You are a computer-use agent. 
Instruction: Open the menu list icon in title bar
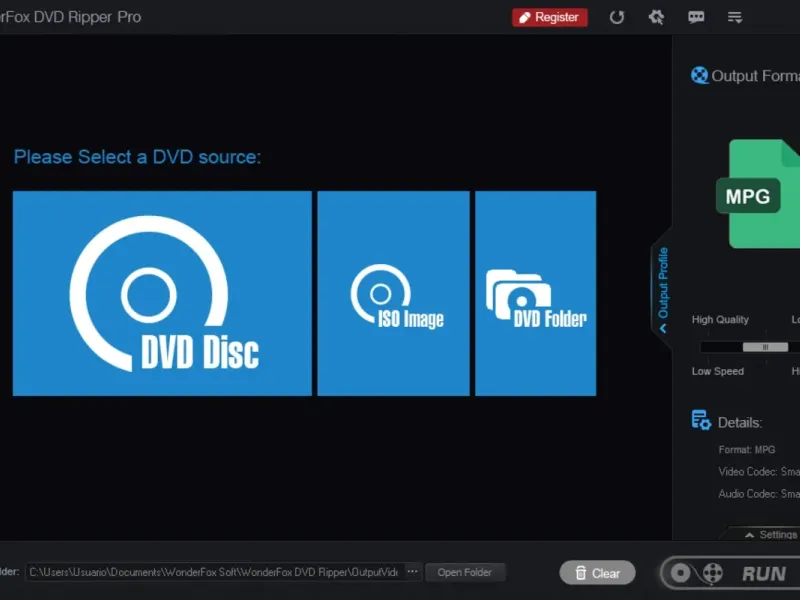735,17
